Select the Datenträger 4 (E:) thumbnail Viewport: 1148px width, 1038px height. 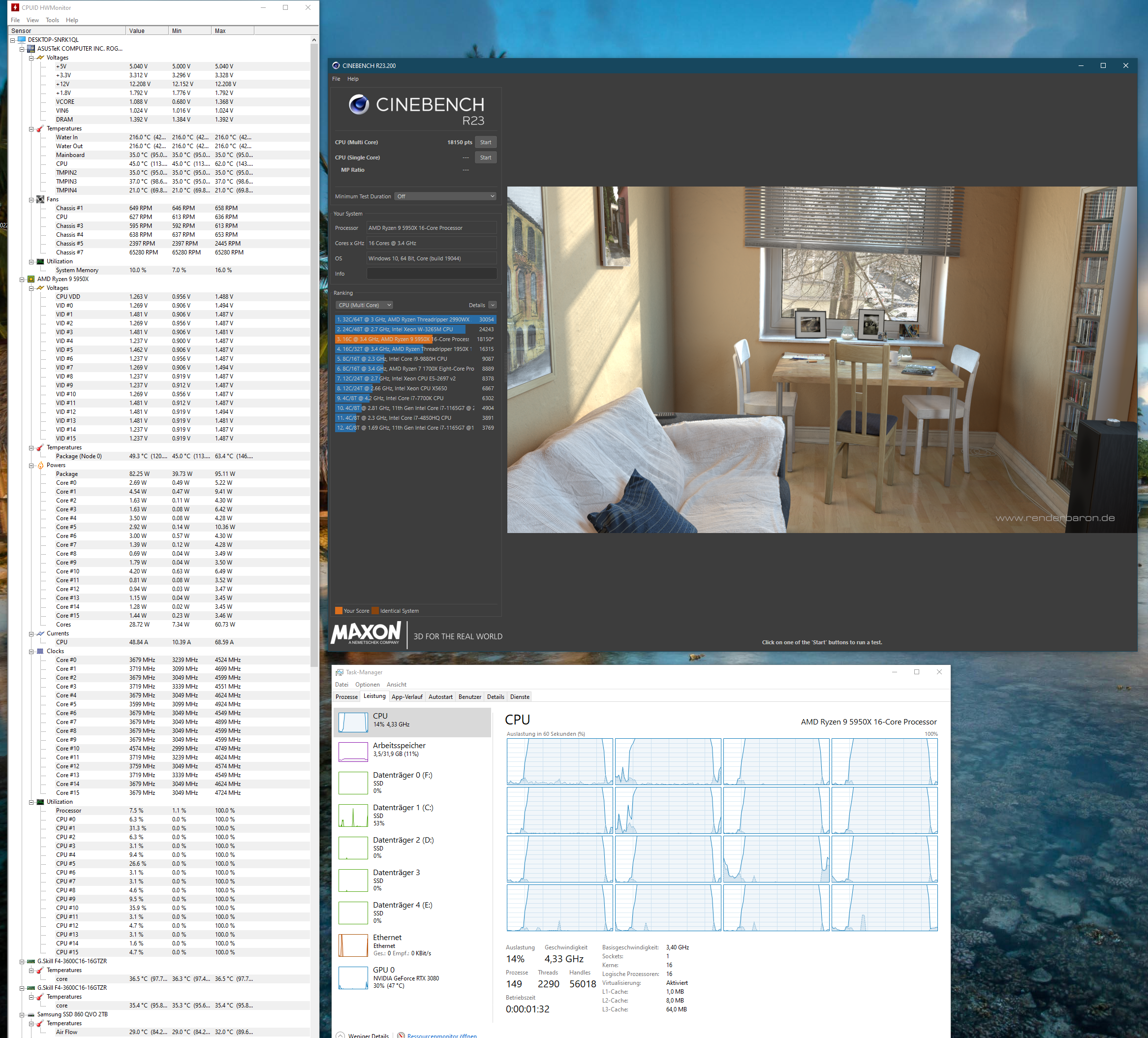click(353, 912)
